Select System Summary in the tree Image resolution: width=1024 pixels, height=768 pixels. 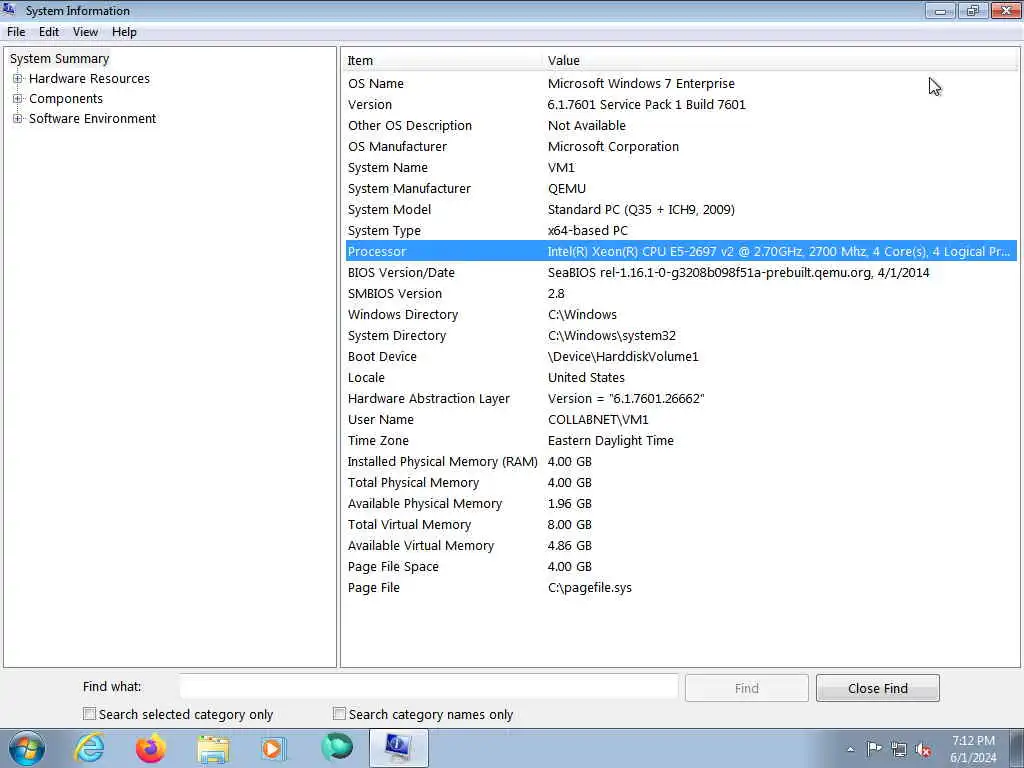pyautogui.click(x=59, y=58)
